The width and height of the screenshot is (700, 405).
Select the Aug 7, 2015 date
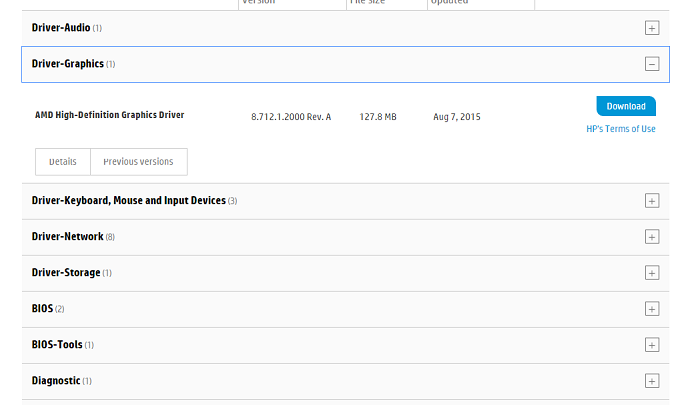[x=457, y=117]
